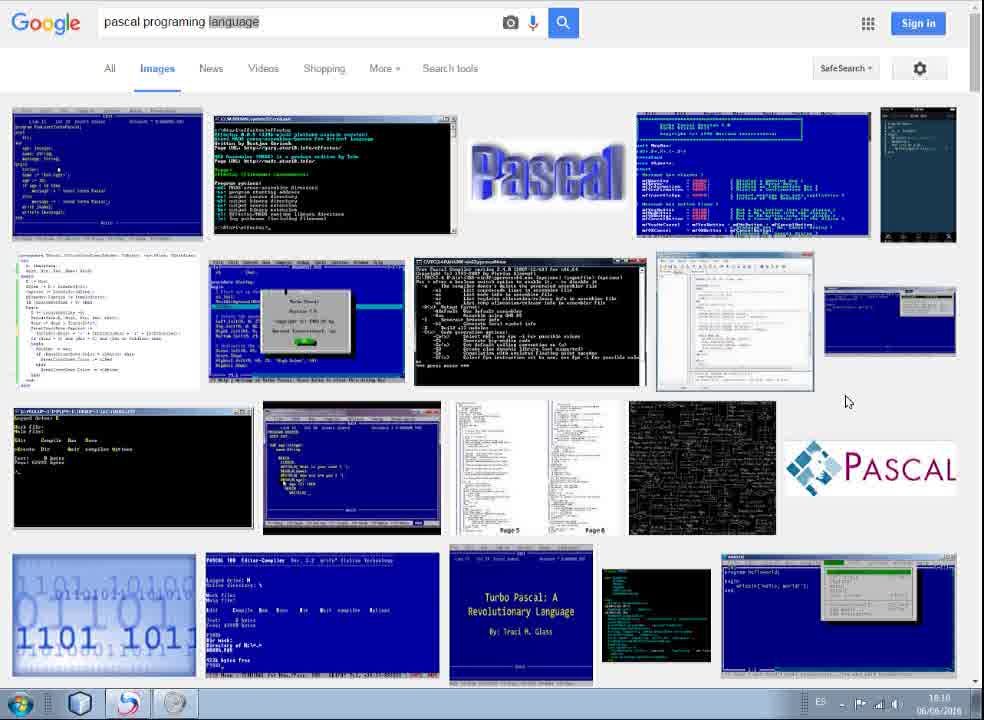Screen dimensions: 984x720
Task: Open the phone screenshot code image
Action: [918, 175]
